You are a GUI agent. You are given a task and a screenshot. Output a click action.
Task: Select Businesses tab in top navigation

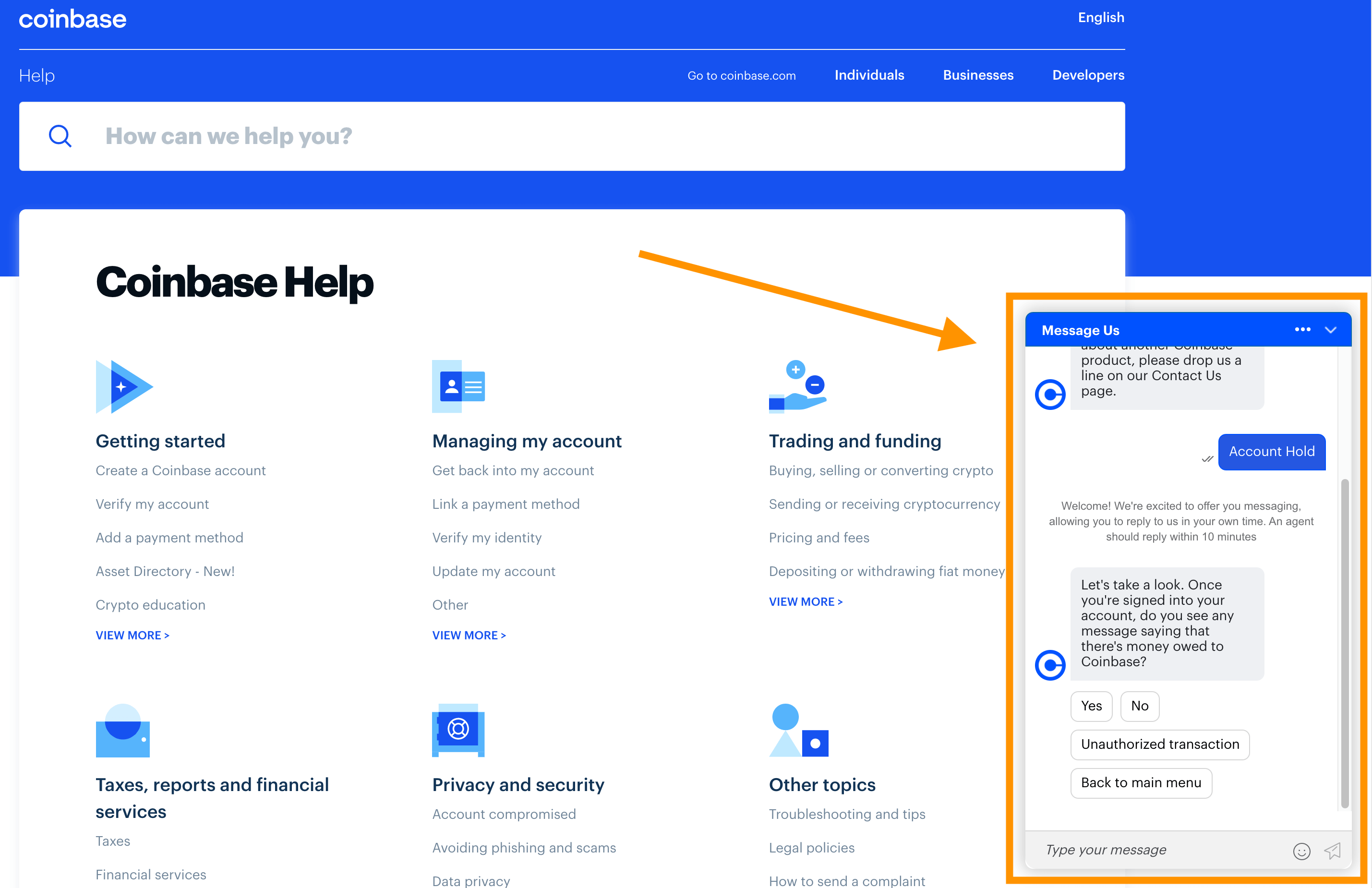click(979, 75)
